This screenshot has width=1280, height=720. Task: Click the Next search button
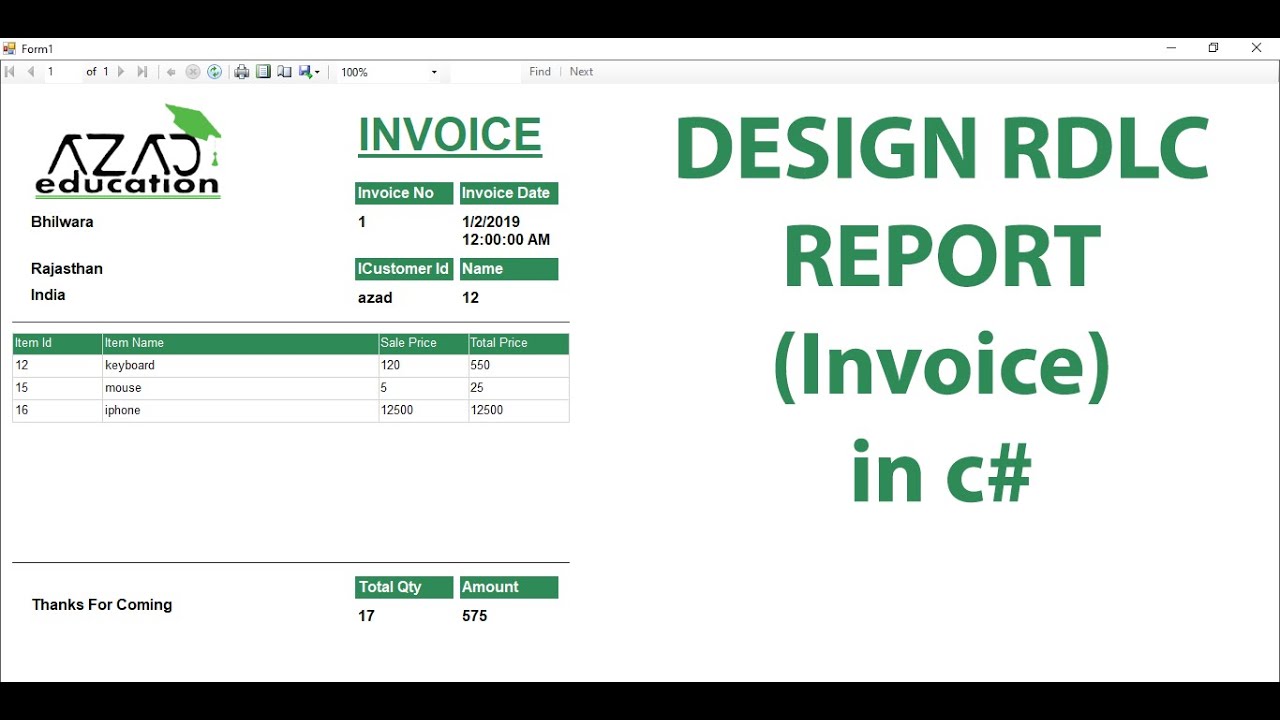pos(581,72)
